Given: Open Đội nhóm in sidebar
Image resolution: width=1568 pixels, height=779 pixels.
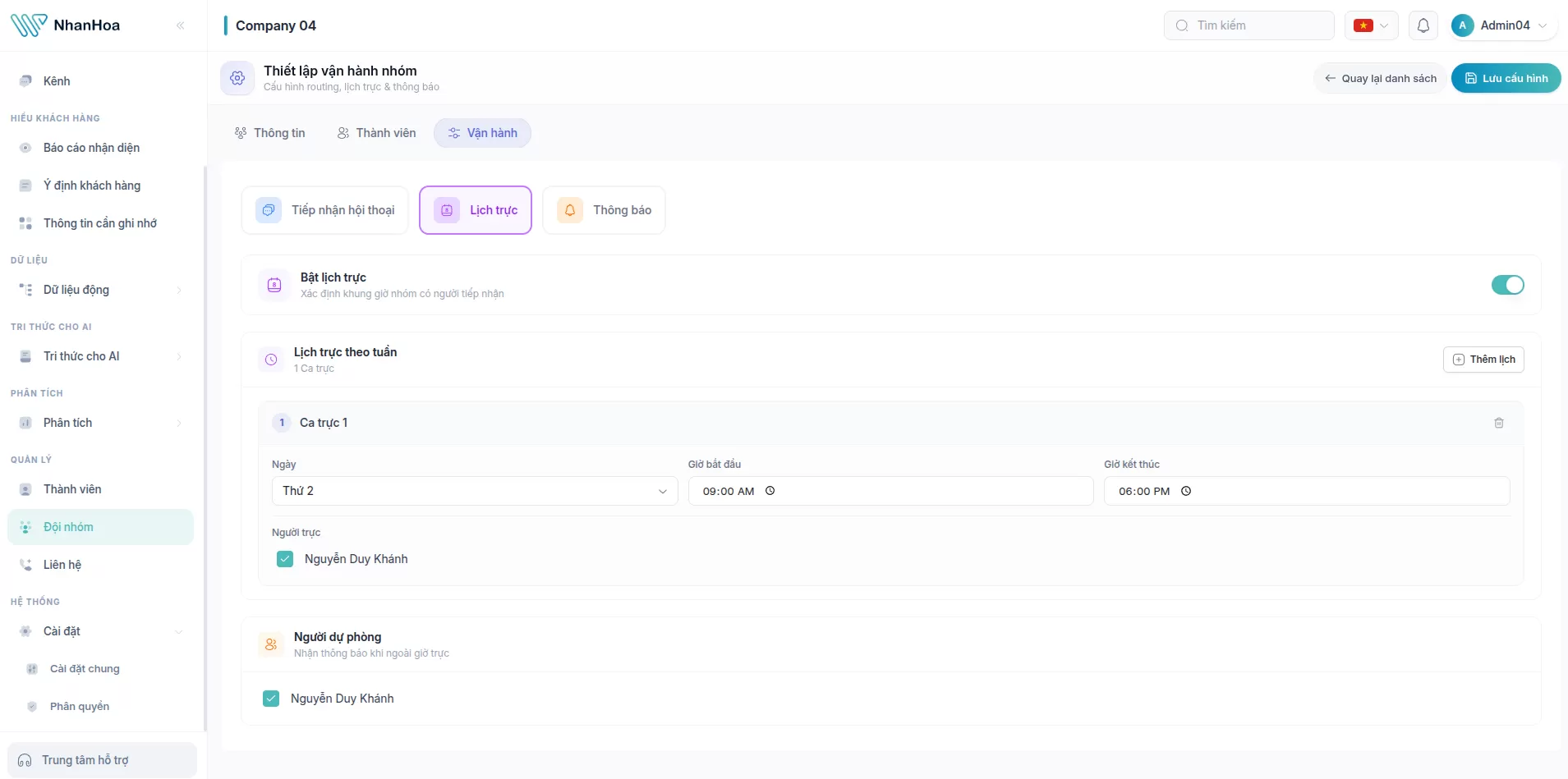Looking at the screenshot, I should 100,527.
